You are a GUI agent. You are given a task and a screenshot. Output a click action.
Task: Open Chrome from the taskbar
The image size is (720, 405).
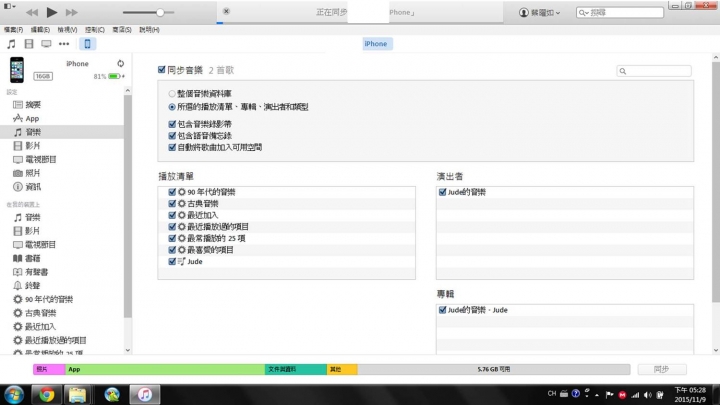coord(46,395)
